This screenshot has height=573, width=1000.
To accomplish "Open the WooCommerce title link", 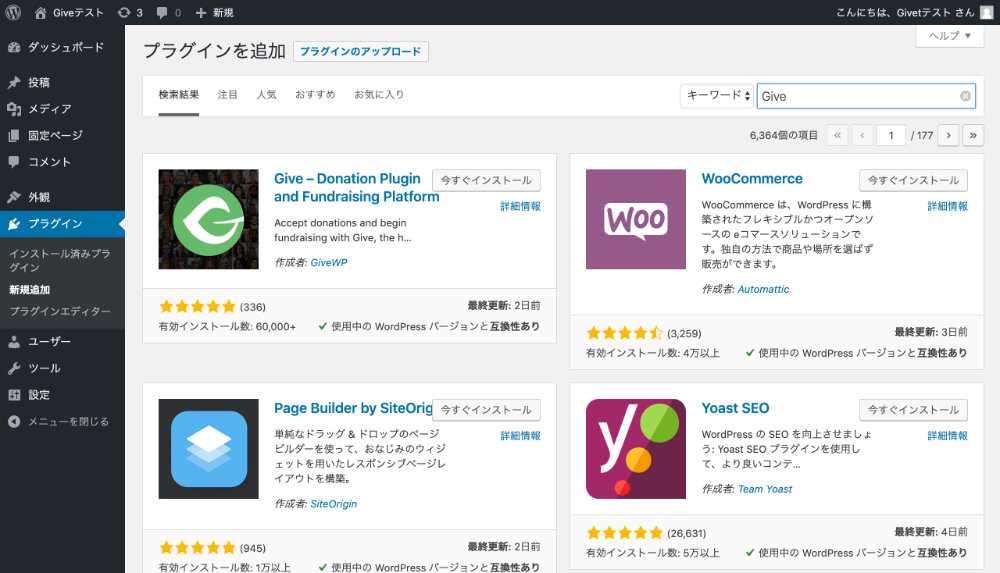I will point(752,179).
